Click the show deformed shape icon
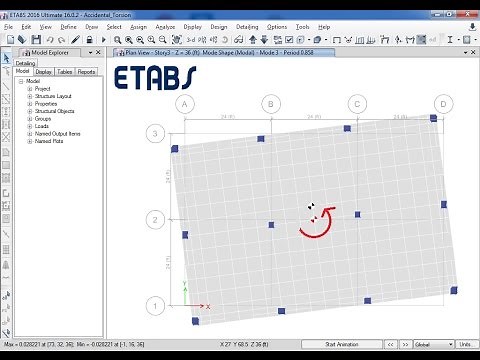The height and width of the screenshot is (360, 480). [x=348, y=40]
